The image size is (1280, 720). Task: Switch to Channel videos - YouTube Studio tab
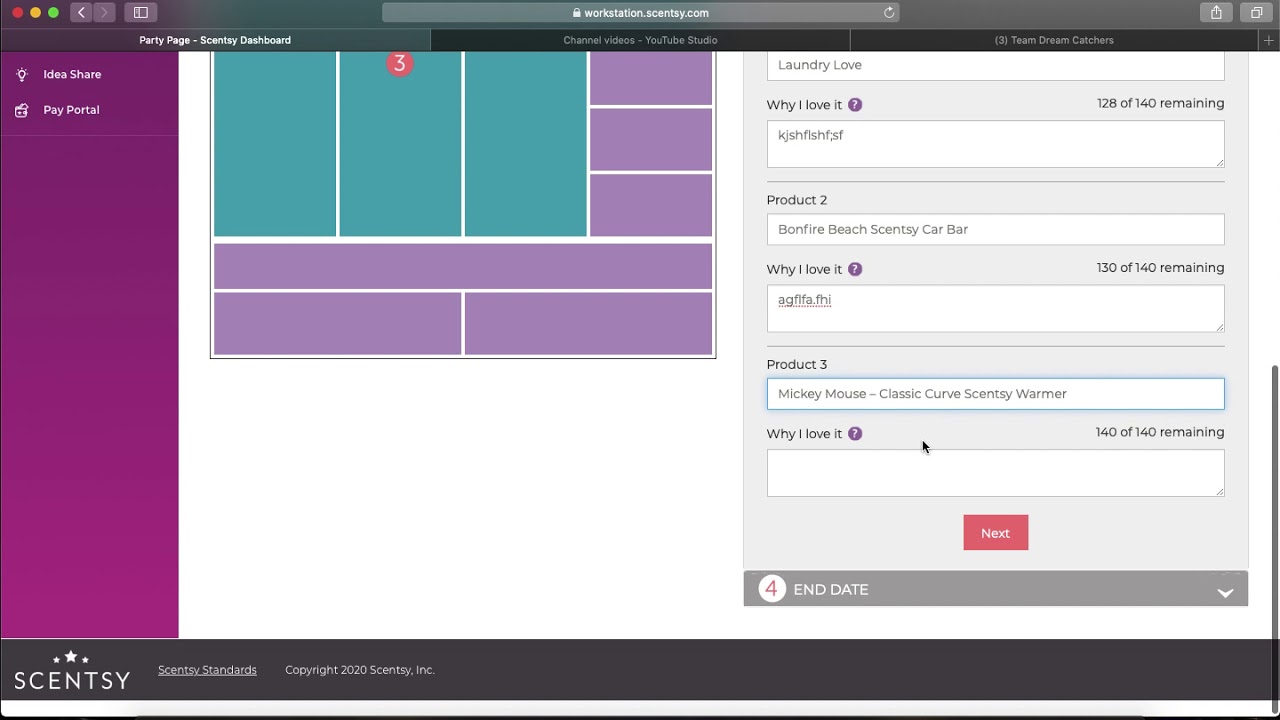coord(640,40)
